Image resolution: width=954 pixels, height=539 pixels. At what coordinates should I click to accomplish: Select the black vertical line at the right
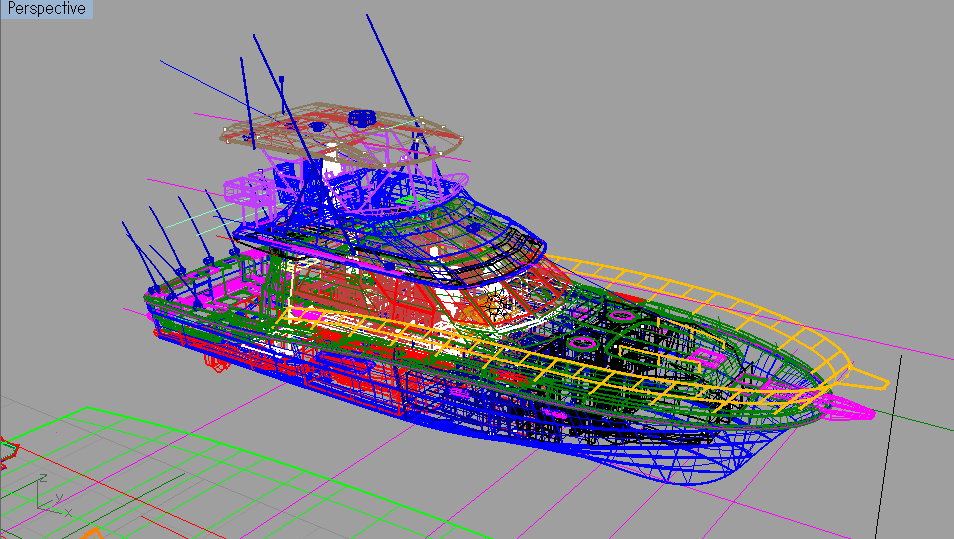(x=888, y=447)
